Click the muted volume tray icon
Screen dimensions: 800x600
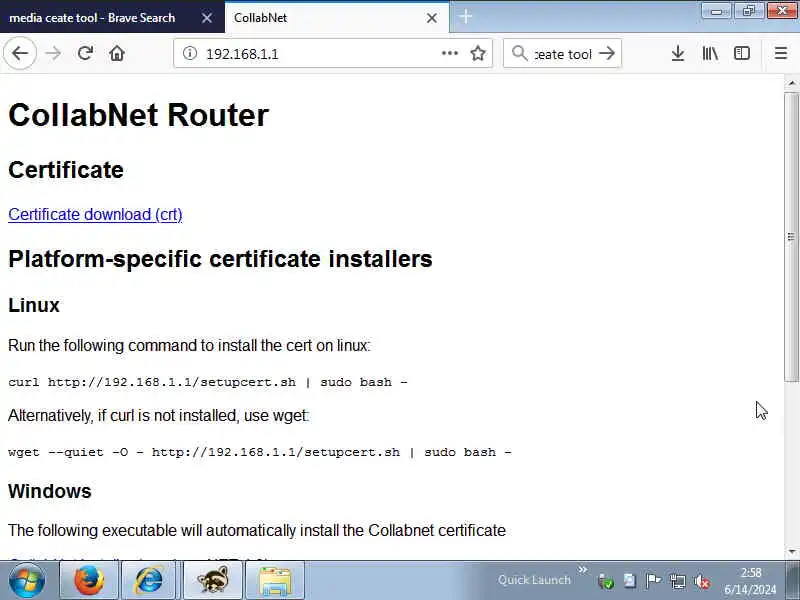click(702, 581)
